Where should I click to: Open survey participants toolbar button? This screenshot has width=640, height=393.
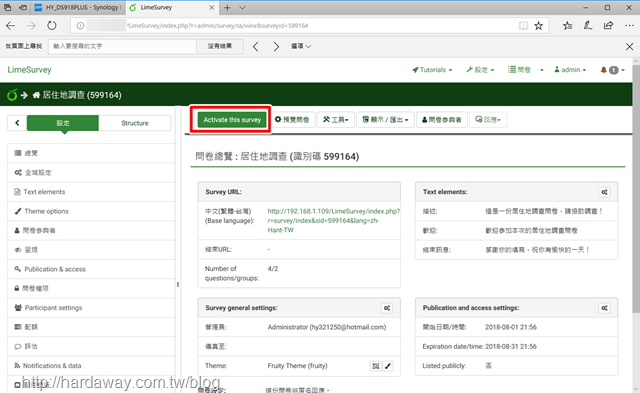(442, 120)
